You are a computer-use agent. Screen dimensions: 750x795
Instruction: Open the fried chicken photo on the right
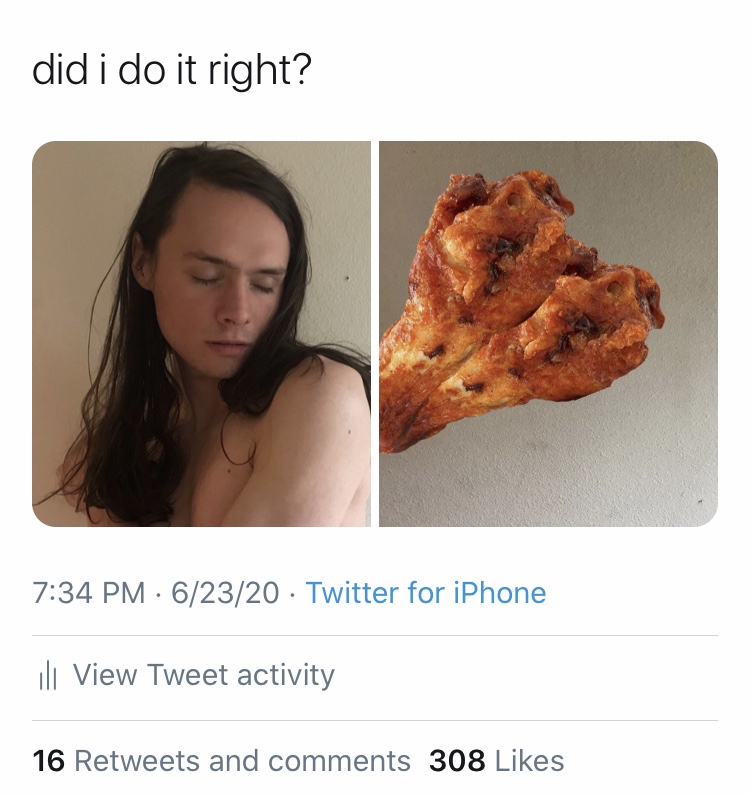pyautogui.click(x=548, y=333)
